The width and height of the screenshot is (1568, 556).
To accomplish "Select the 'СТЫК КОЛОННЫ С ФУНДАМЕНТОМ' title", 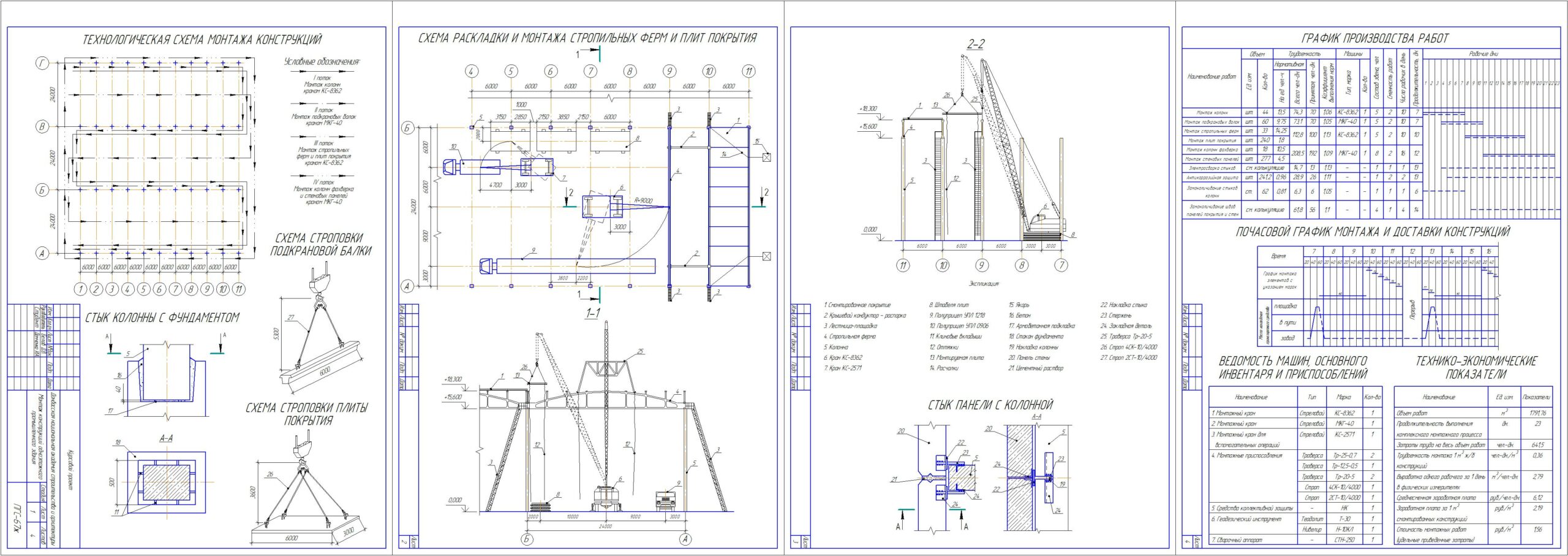I will 162,318.
